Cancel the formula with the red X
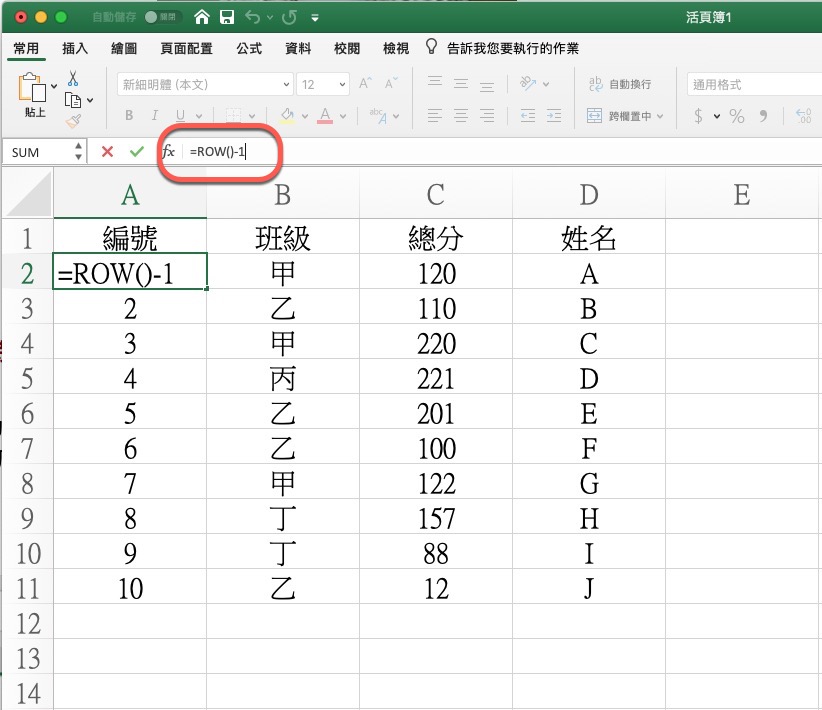822x710 pixels. coord(107,152)
